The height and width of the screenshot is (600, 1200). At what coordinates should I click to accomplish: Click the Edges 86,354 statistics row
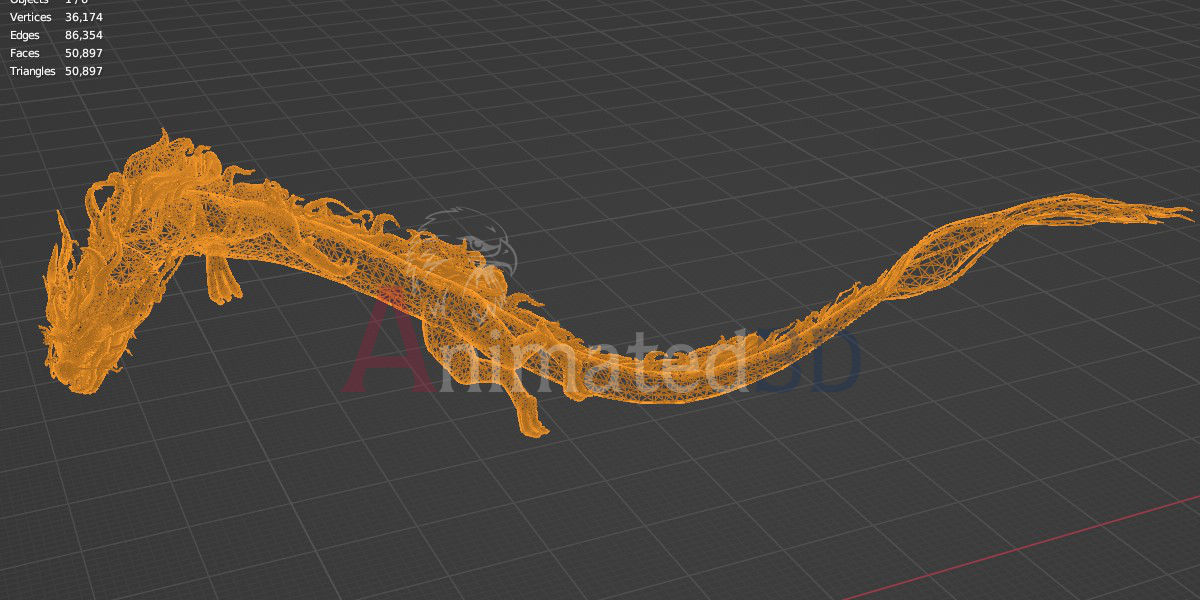pyautogui.click(x=56, y=35)
